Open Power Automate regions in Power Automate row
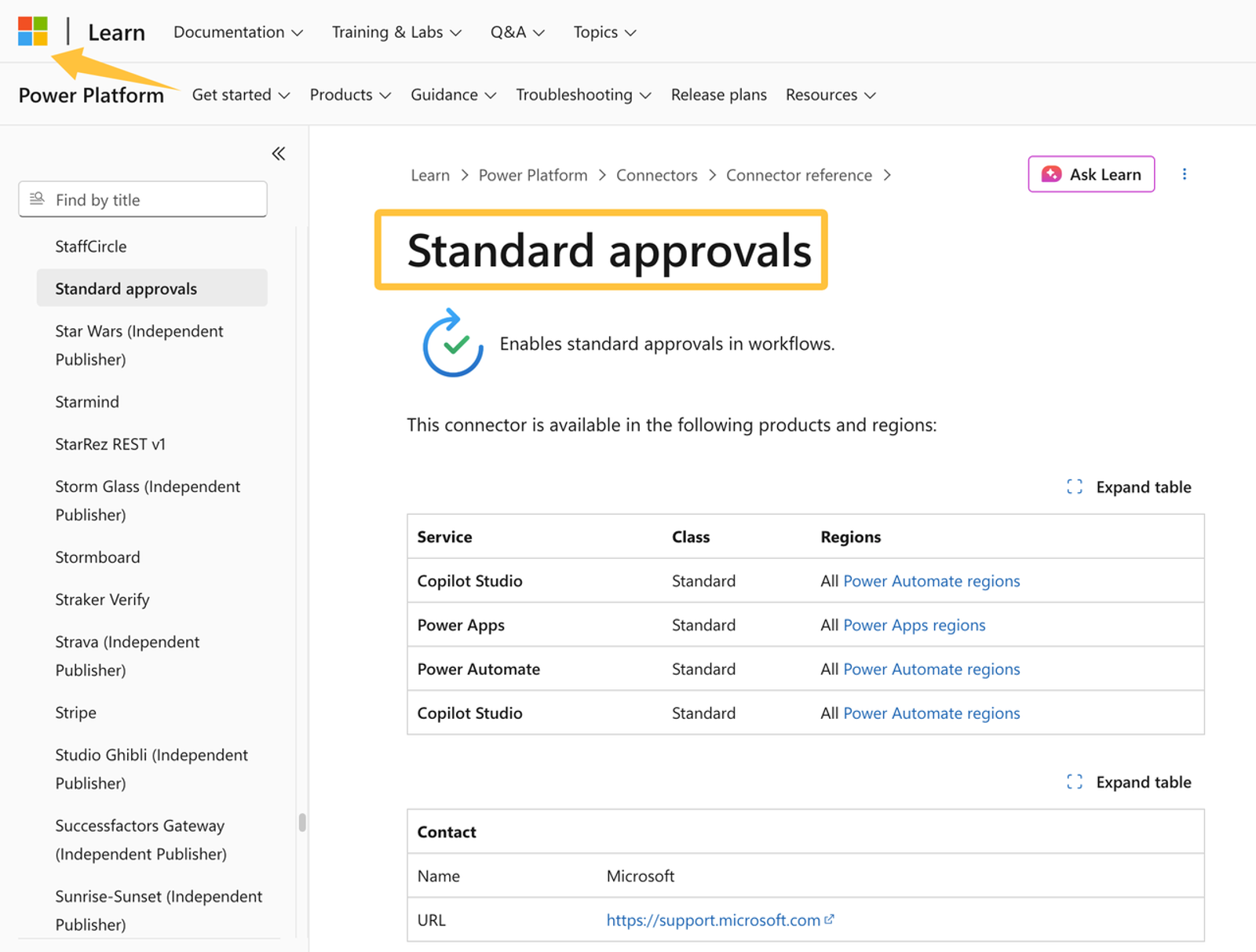The image size is (1256, 952). [932, 669]
